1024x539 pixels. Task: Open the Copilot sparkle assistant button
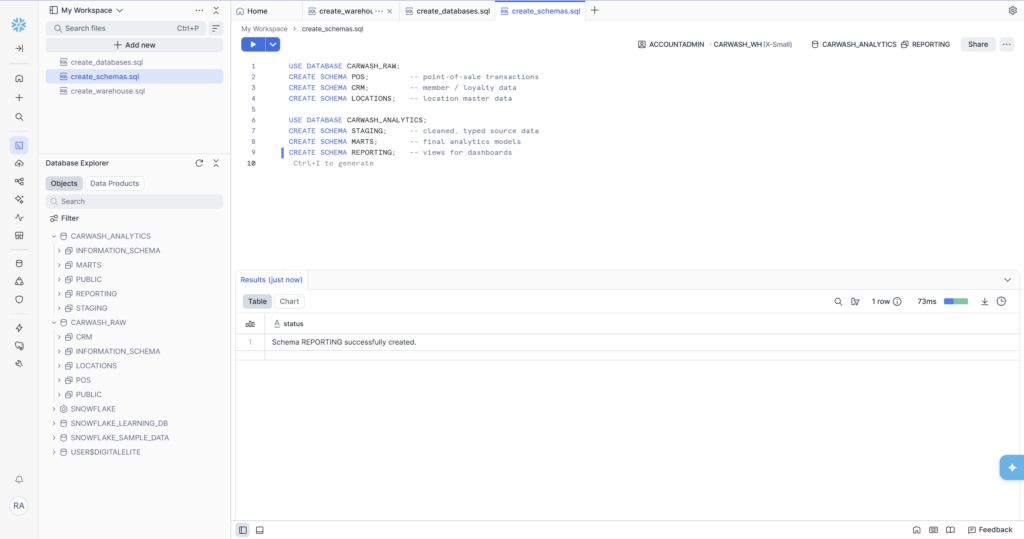[x=1011, y=467]
